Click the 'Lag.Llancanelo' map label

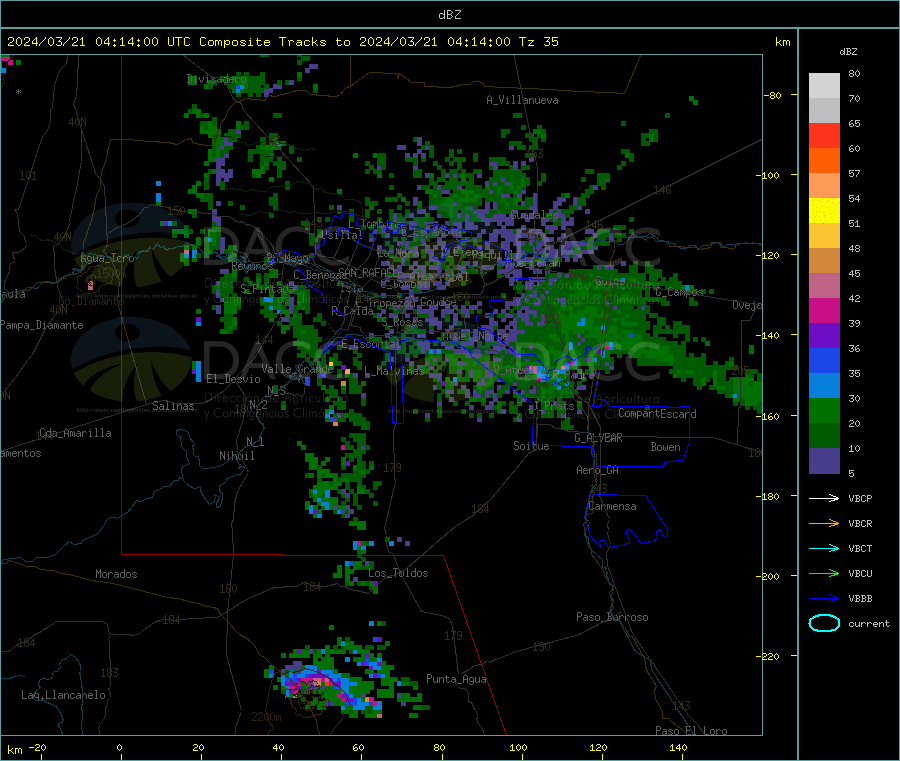pos(63,695)
